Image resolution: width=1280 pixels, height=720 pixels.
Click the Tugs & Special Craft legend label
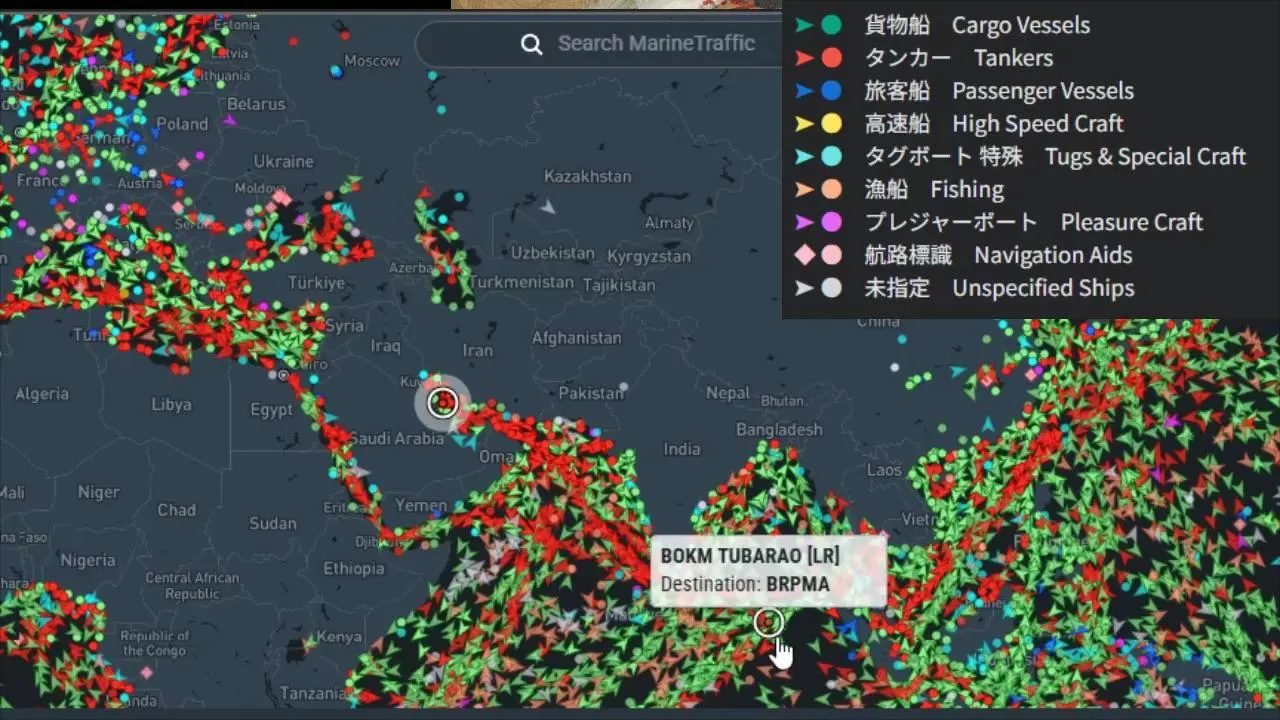tap(1146, 157)
